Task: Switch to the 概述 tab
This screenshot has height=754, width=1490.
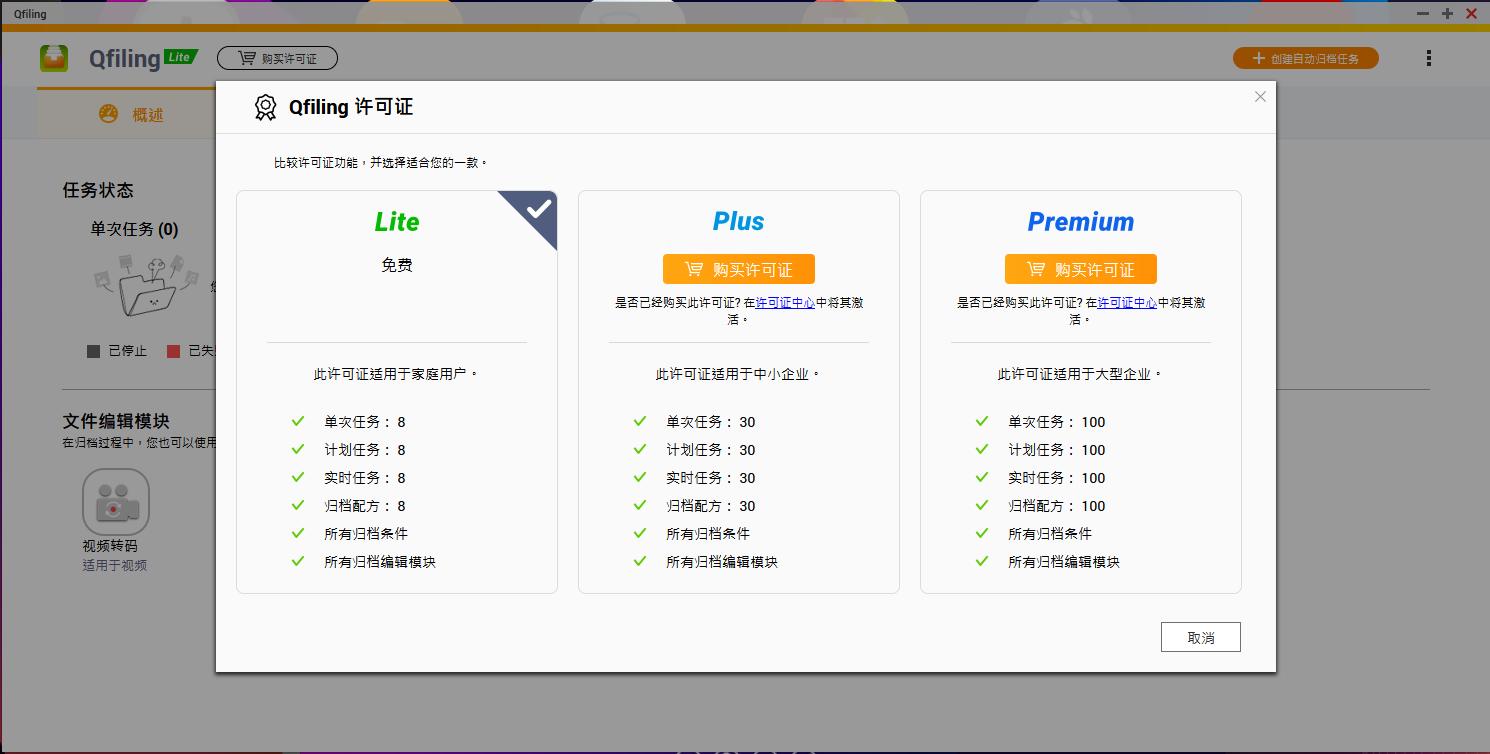Action: [146, 114]
